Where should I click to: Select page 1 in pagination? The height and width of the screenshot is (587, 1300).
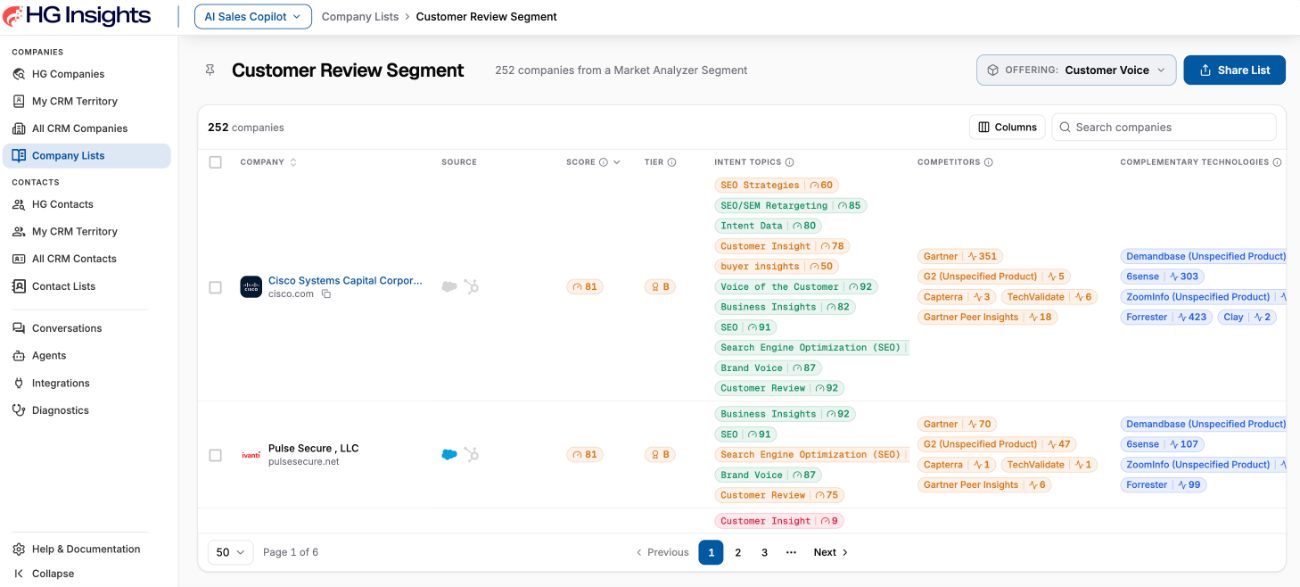pyautogui.click(x=710, y=552)
